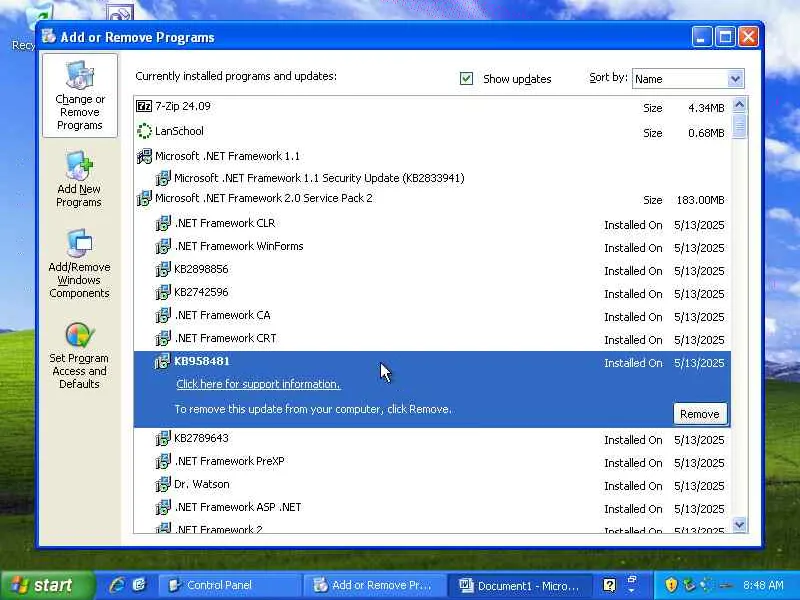Select Microsoft .NET Framework 1.1 entry
Screen dimensions: 800x600
pos(432,156)
